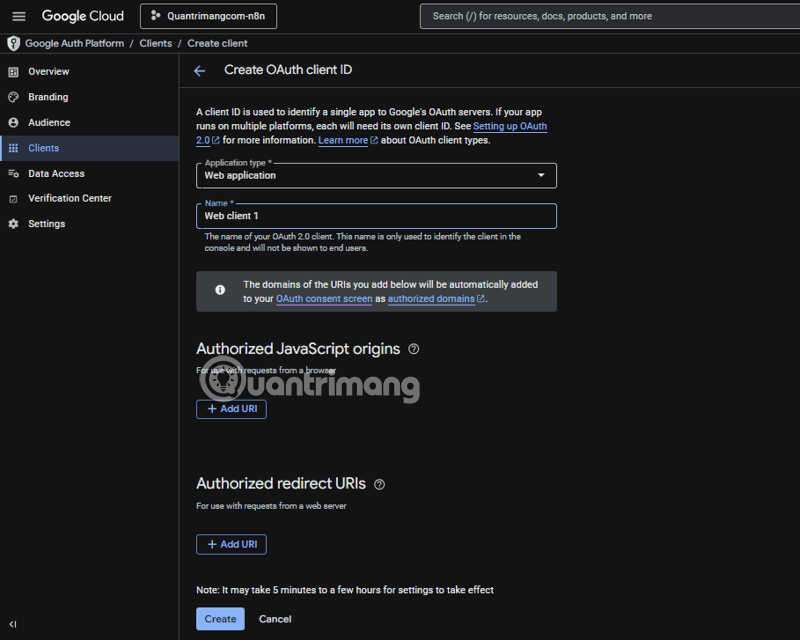Open the navigation hamburger menu

(18, 16)
